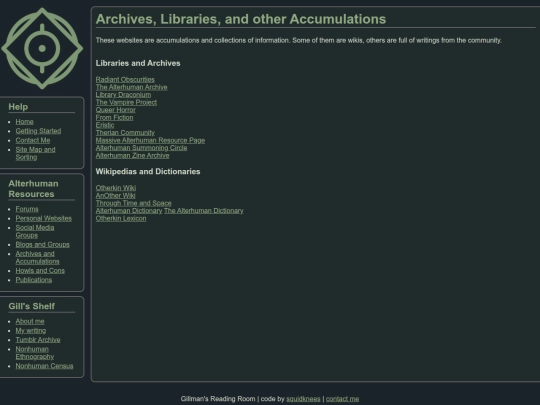Go to the Home page link
Viewport: 540px width, 405px height.
[24, 122]
